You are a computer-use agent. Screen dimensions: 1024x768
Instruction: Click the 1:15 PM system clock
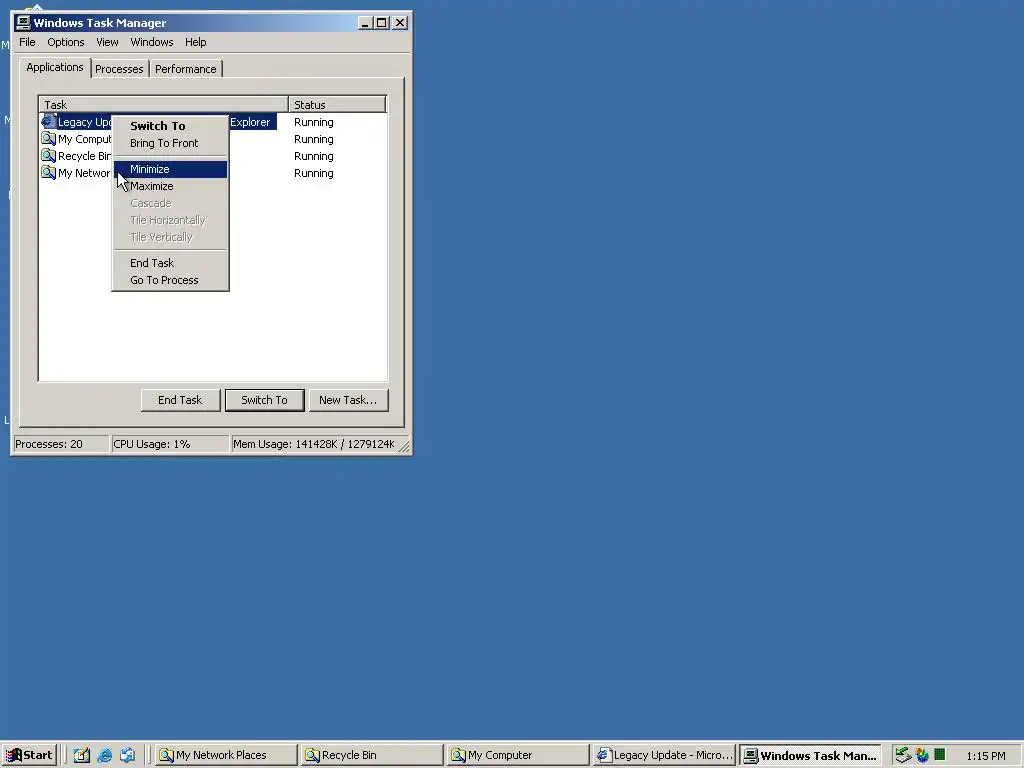pyautogui.click(x=985, y=756)
